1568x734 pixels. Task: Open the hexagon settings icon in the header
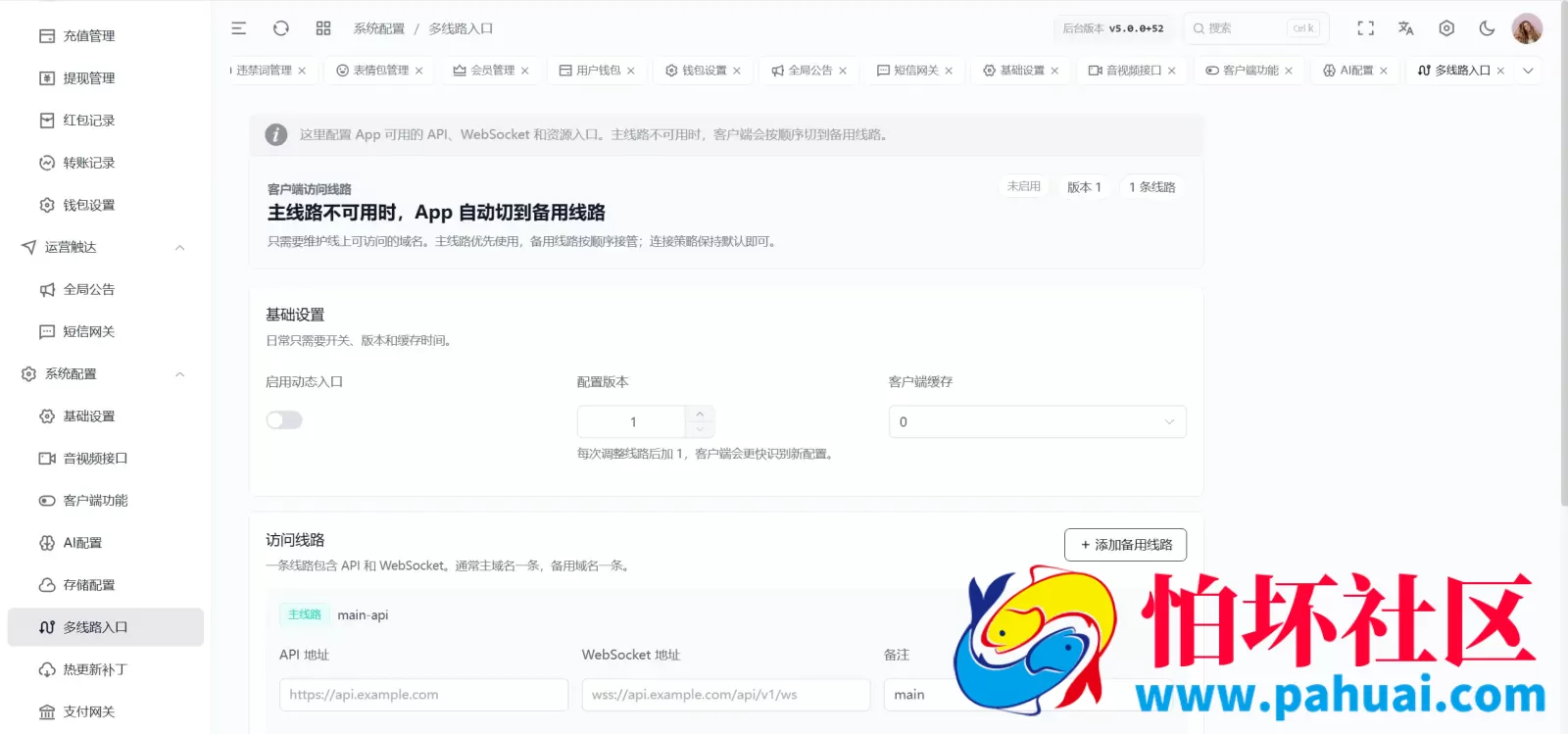[x=1446, y=28]
